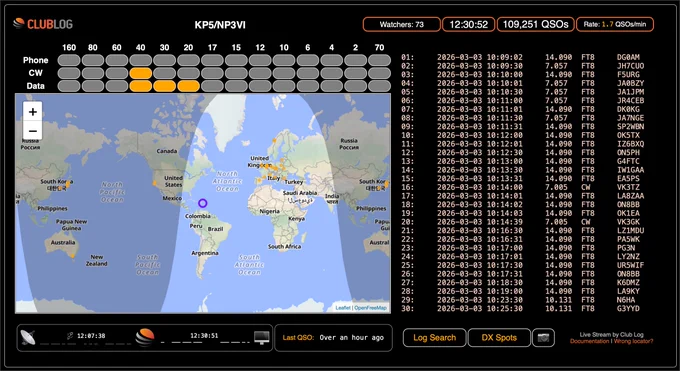680x371 pixels.
Task: Zoom in the map with plus button
Action: click(33, 112)
